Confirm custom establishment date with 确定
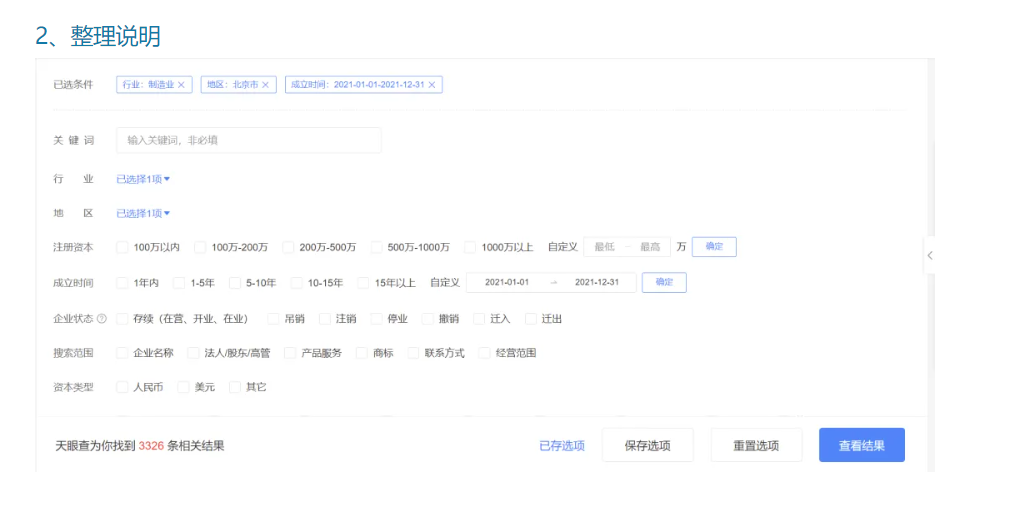The image size is (1013, 516). click(x=664, y=282)
